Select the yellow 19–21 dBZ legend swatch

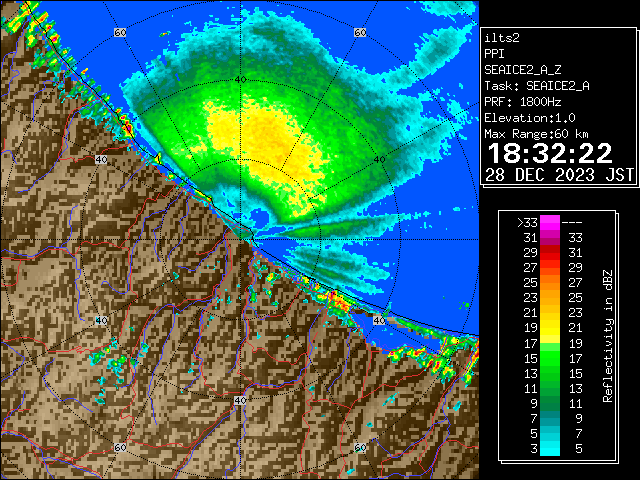point(550,328)
